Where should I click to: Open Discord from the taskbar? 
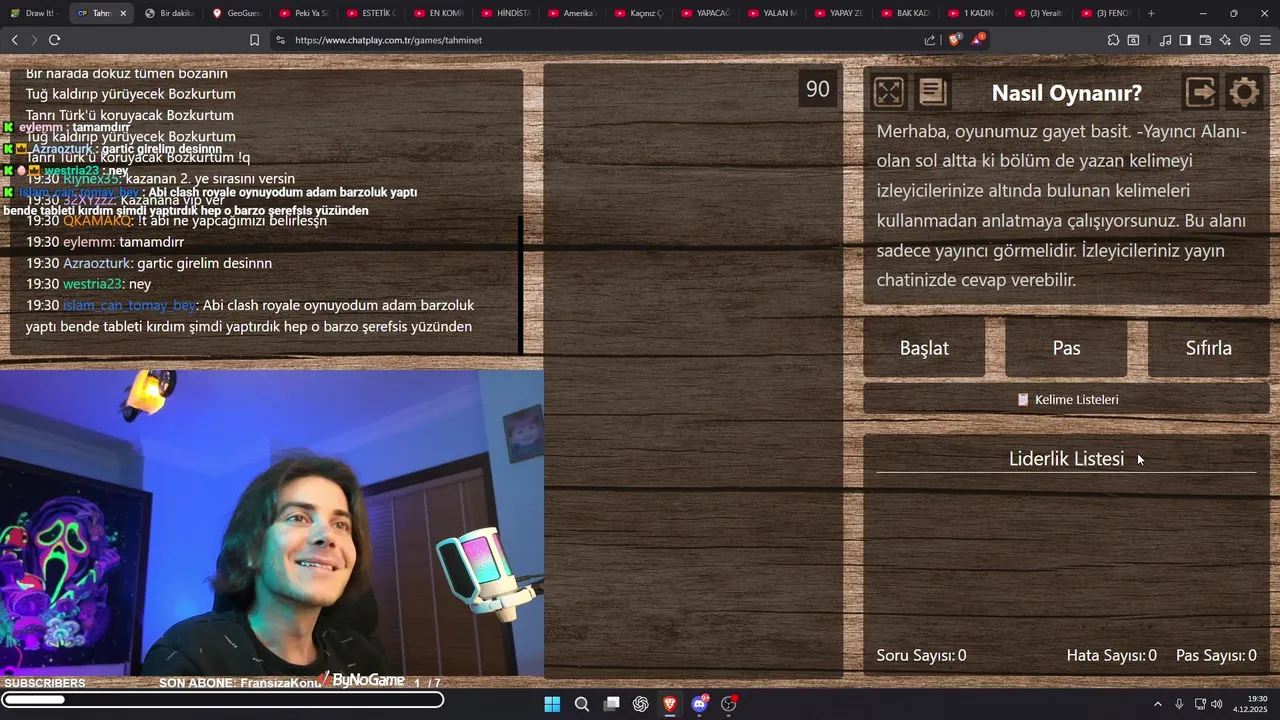coord(700,704)
